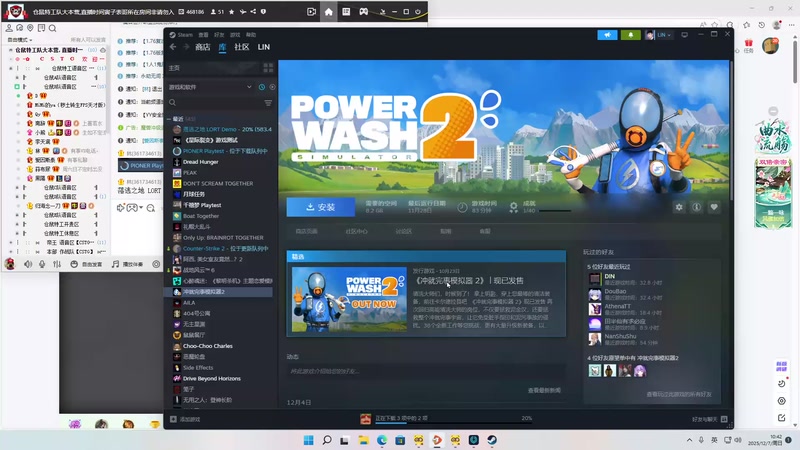
Task: Open 好友与聊天 friends and chat
Action: pos(709,419)
